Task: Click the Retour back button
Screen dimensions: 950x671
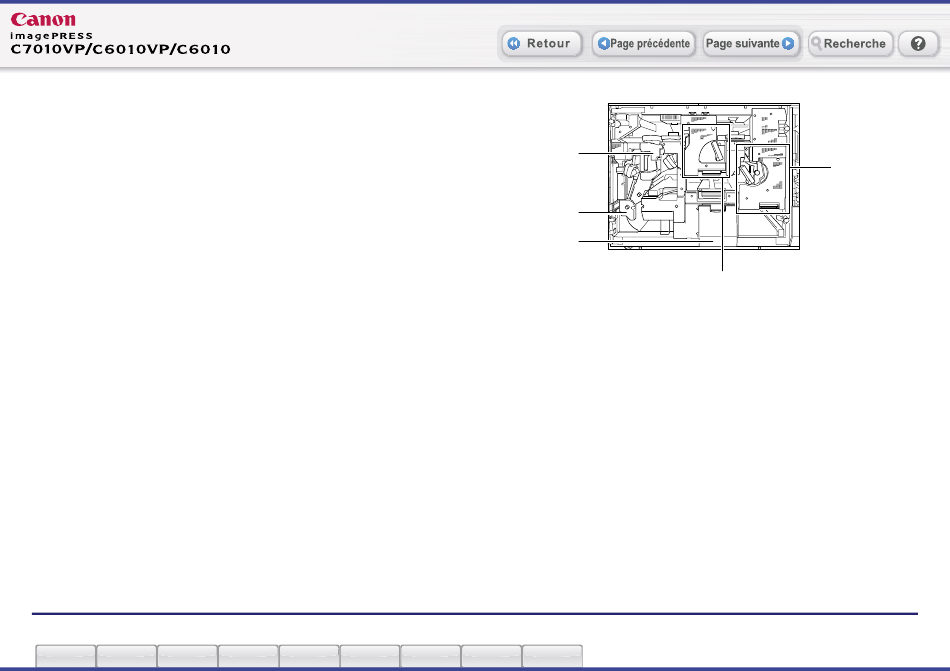Action: (x=541, y=44)
